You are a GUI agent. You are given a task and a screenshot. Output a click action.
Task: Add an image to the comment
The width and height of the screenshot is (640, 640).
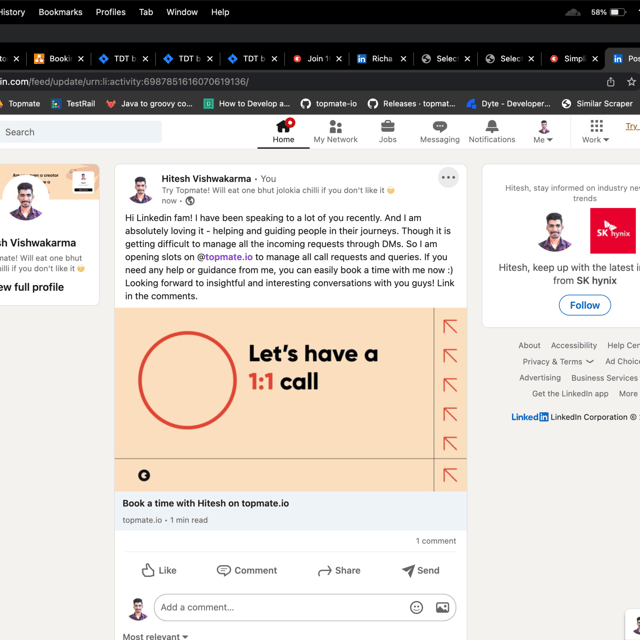[442, 607]
